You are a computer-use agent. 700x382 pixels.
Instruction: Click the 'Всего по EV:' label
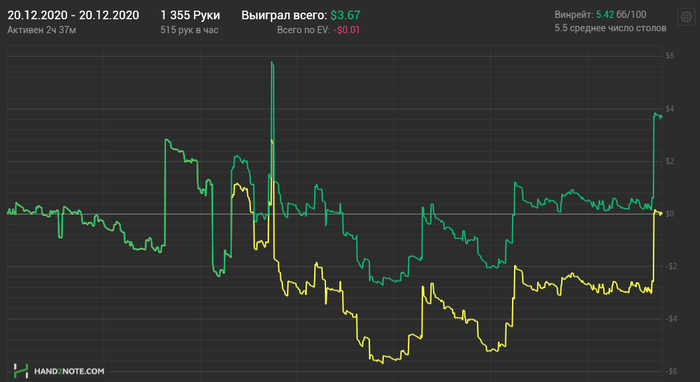pyautogui.click(x=304, y=30)
